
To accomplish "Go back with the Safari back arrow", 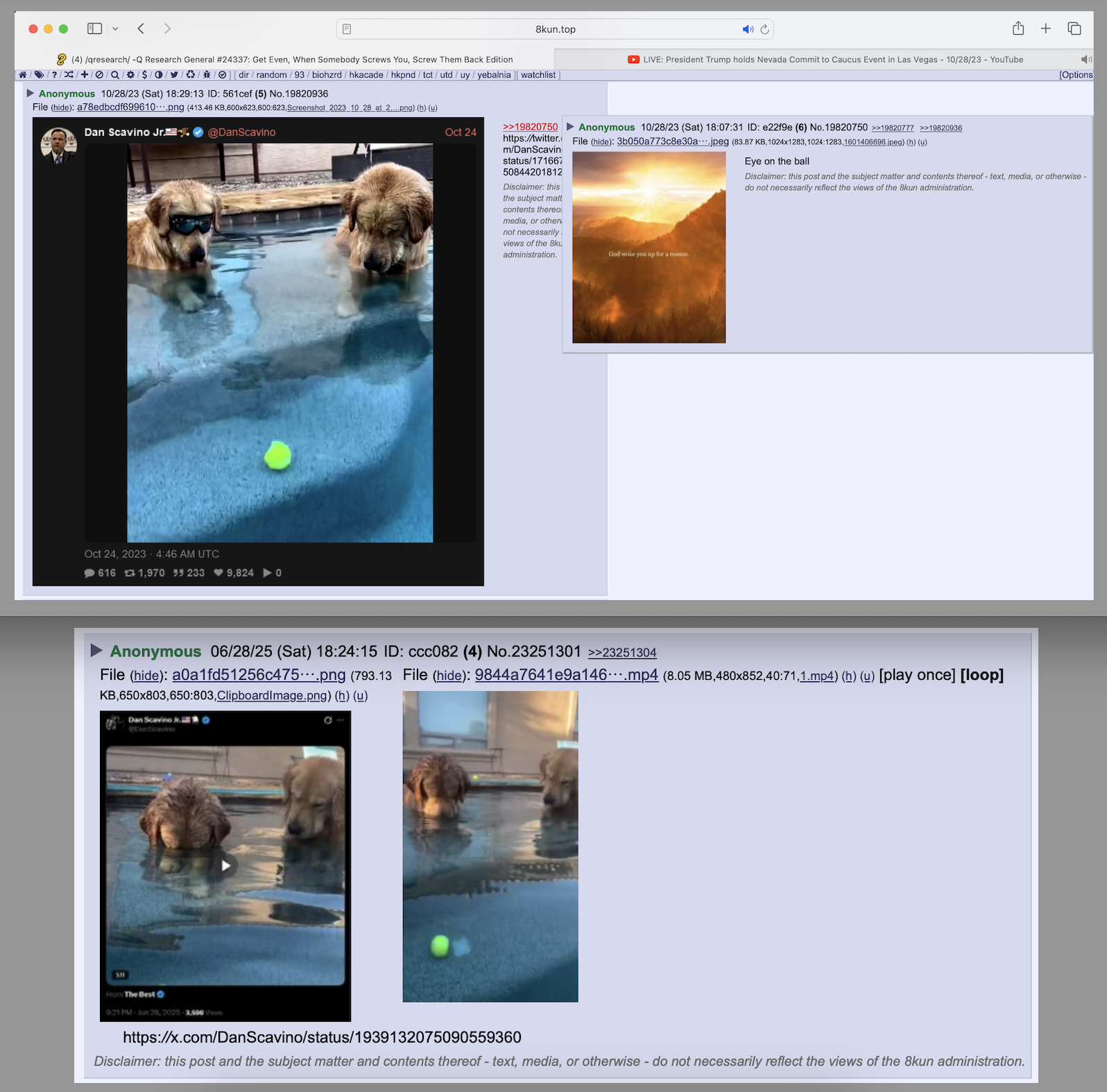I will click(141, 28).
